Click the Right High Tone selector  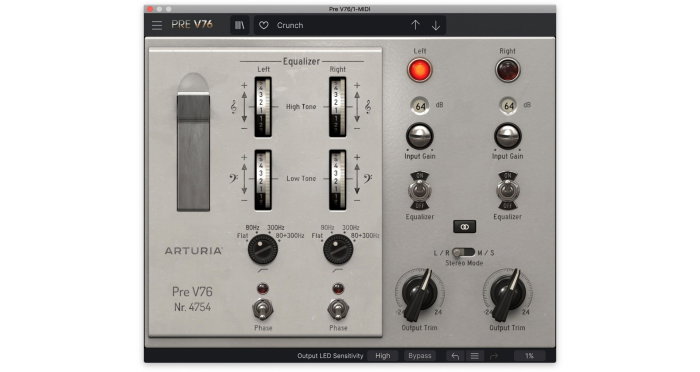[338, 107]
